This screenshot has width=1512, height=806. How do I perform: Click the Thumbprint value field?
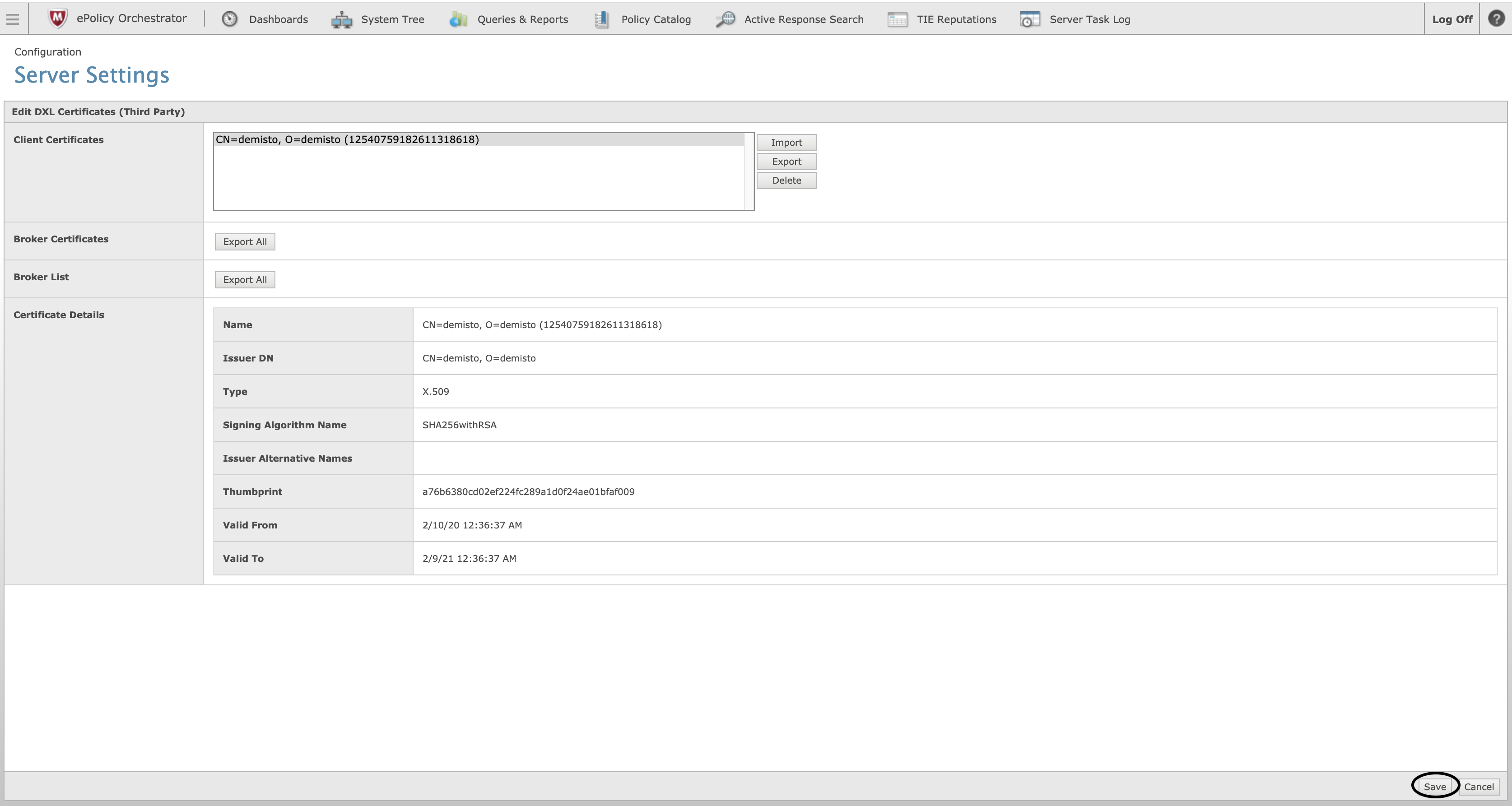[530, 491]
